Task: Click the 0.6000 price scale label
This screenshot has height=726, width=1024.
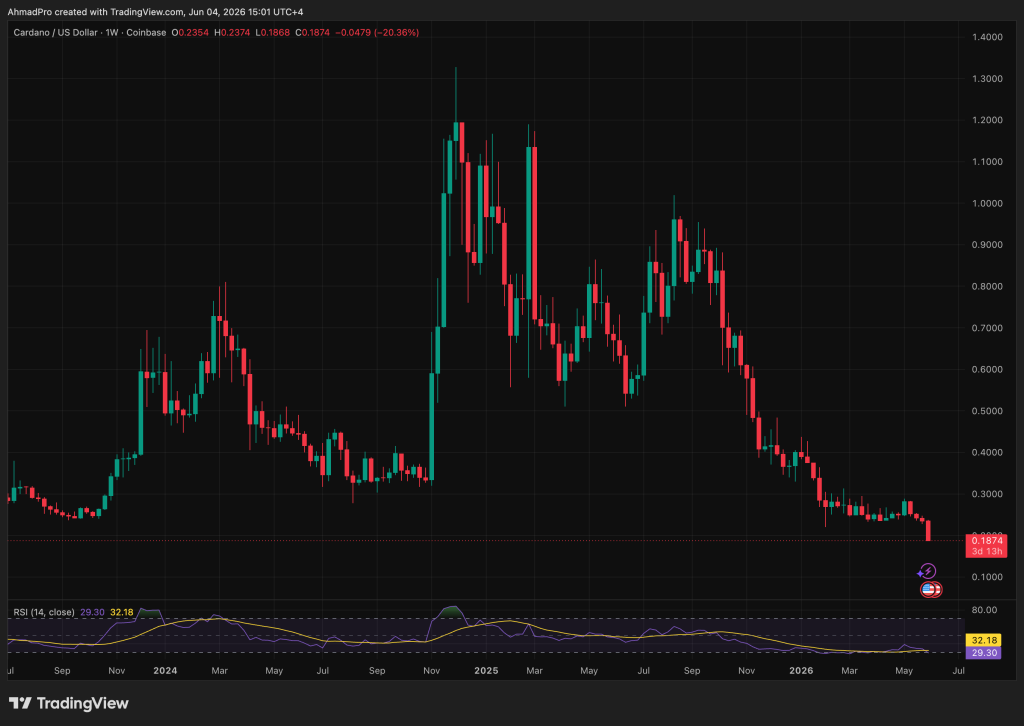Action: point(987,370)
